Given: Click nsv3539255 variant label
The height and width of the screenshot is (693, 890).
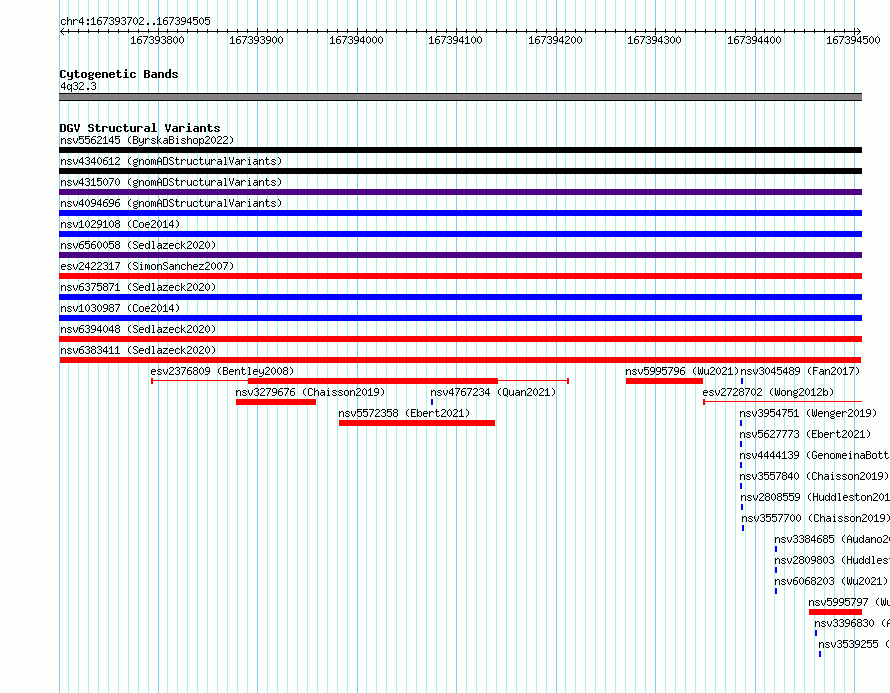Looking at the screenshot, I should [x=854, y=644].
